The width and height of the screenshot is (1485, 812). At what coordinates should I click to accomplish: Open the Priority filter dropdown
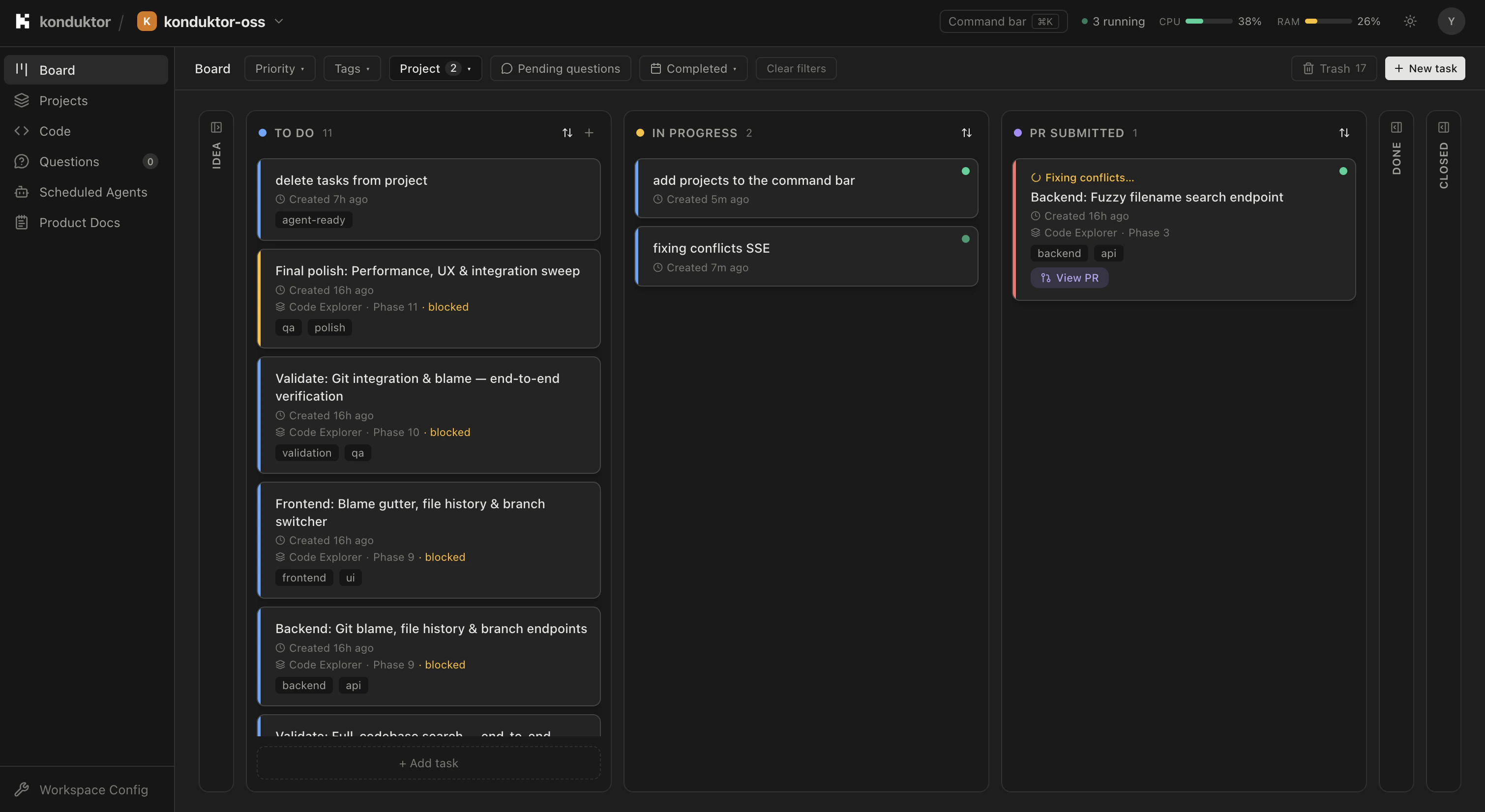pos(279,68)
